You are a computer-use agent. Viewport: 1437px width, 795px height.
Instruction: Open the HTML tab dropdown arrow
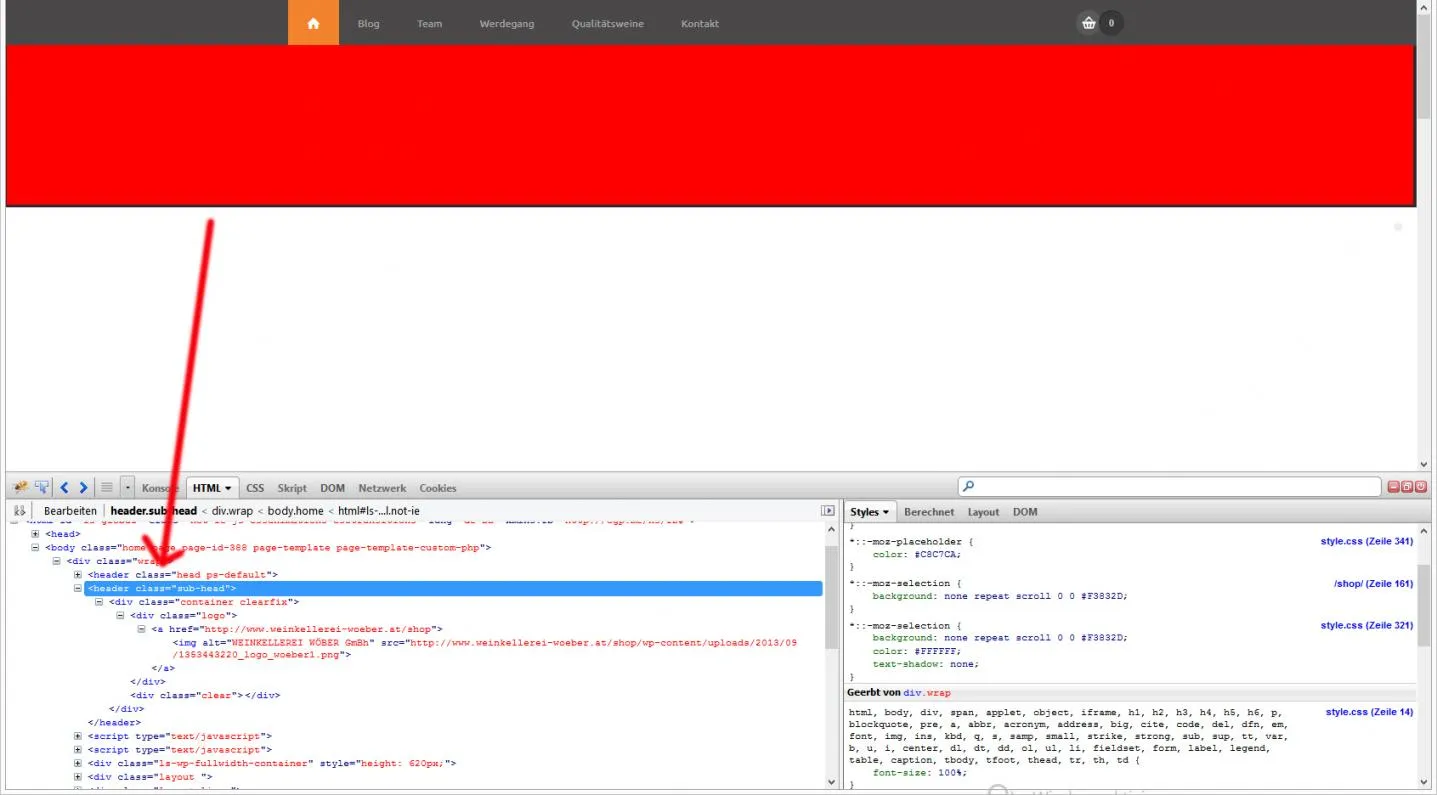click(229, 488)
